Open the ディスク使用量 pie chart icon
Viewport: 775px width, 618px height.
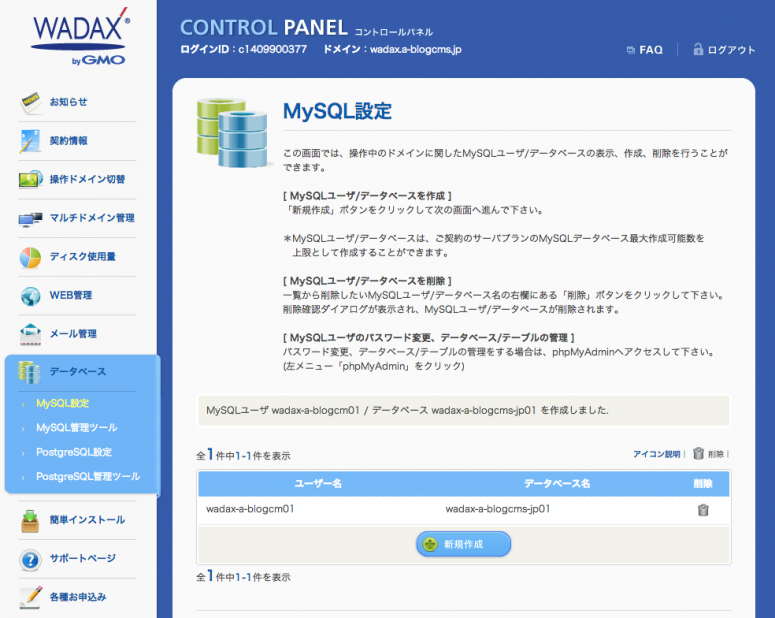tap(31, 257)
